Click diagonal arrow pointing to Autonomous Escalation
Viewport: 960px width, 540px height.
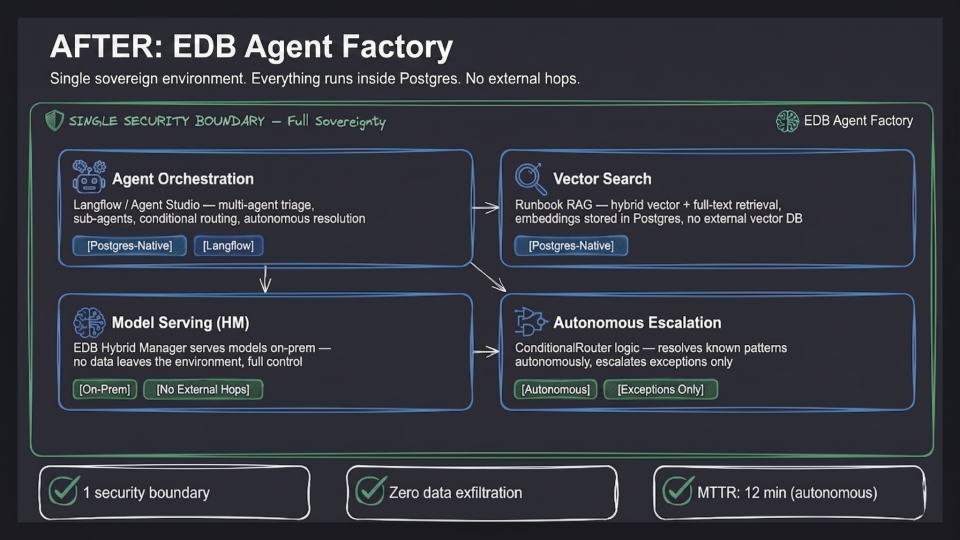pos(488,277)
